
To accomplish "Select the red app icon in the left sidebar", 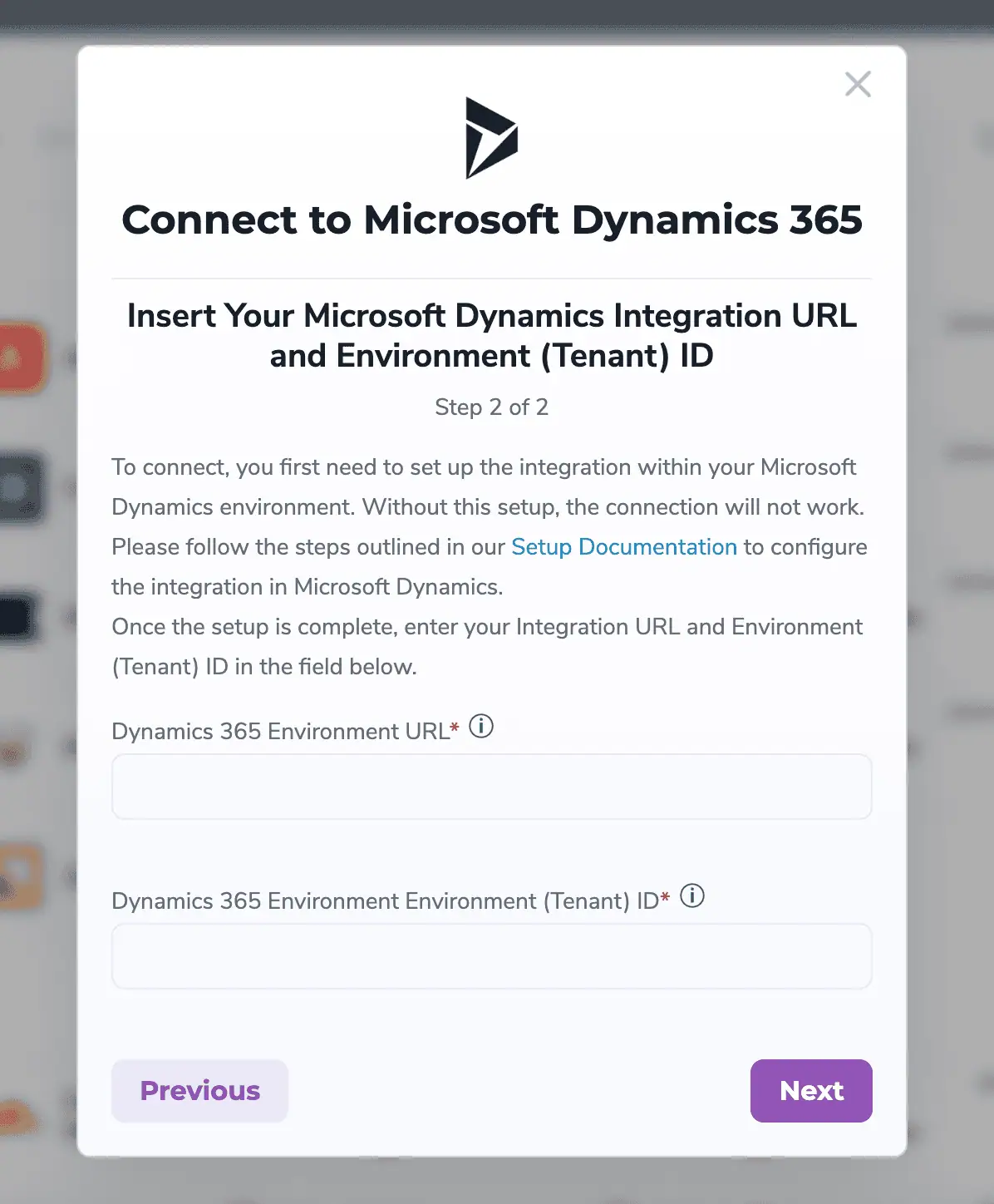I will pyautogui.click(x=22, y=358).
